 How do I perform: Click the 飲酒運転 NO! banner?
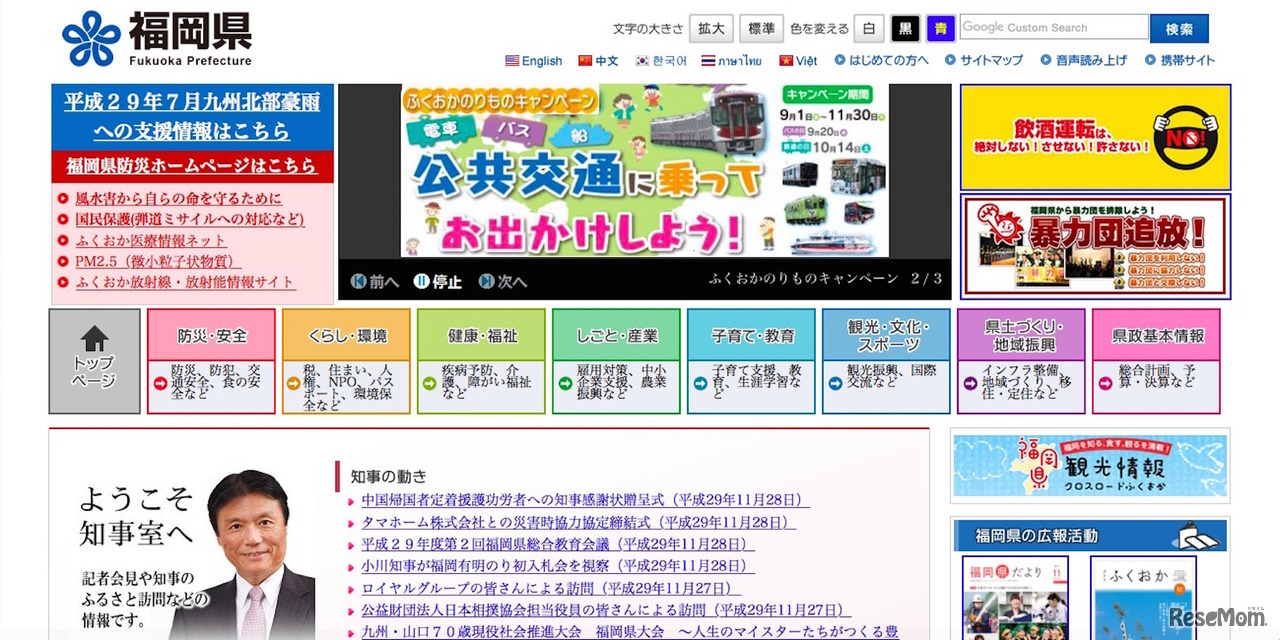(x=1095, y=137)
